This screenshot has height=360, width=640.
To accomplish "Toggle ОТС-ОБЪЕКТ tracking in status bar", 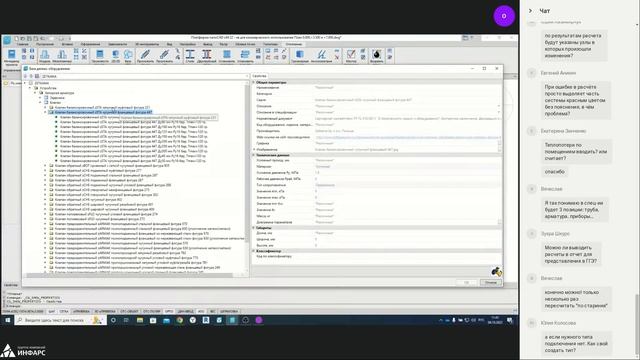I will 129,311.
